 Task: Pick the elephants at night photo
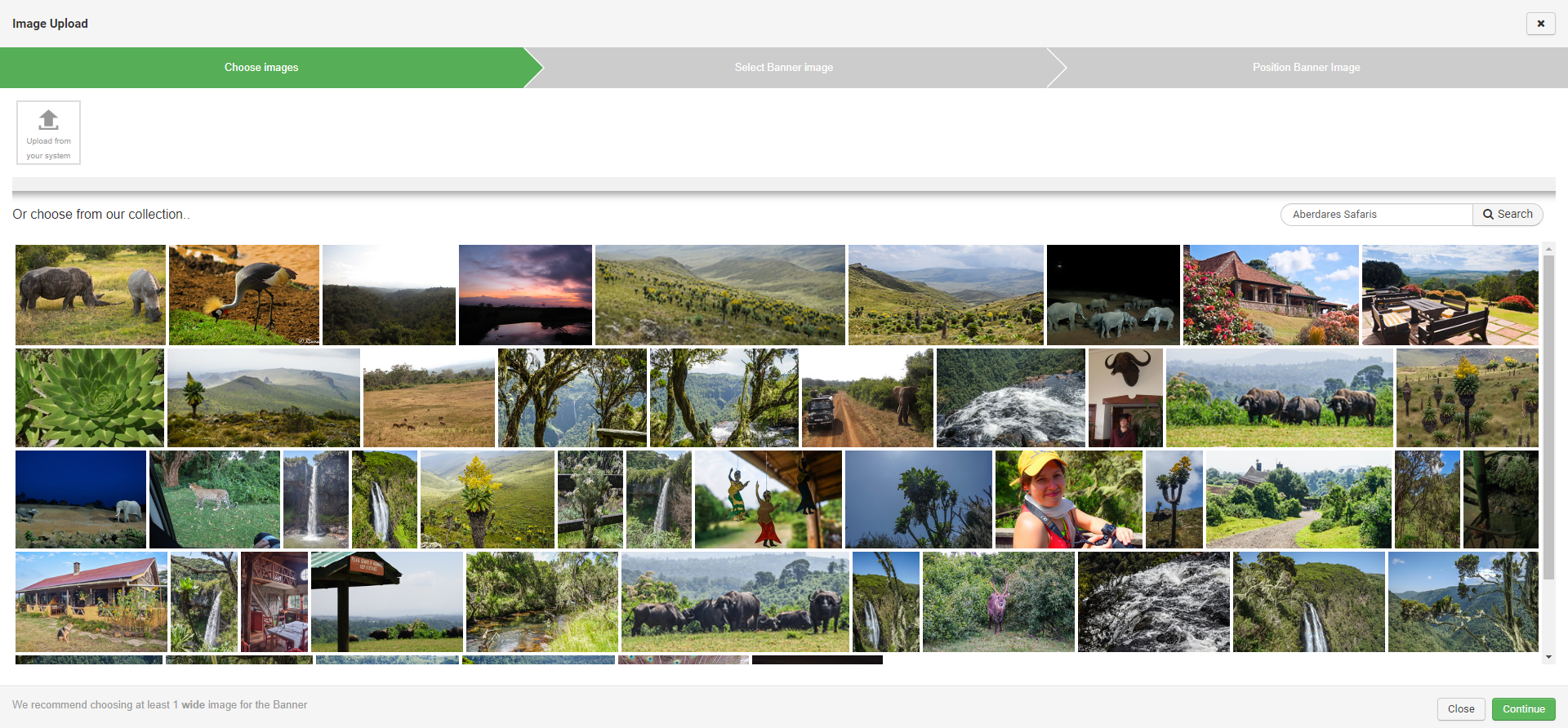[x=1113, y=295]
